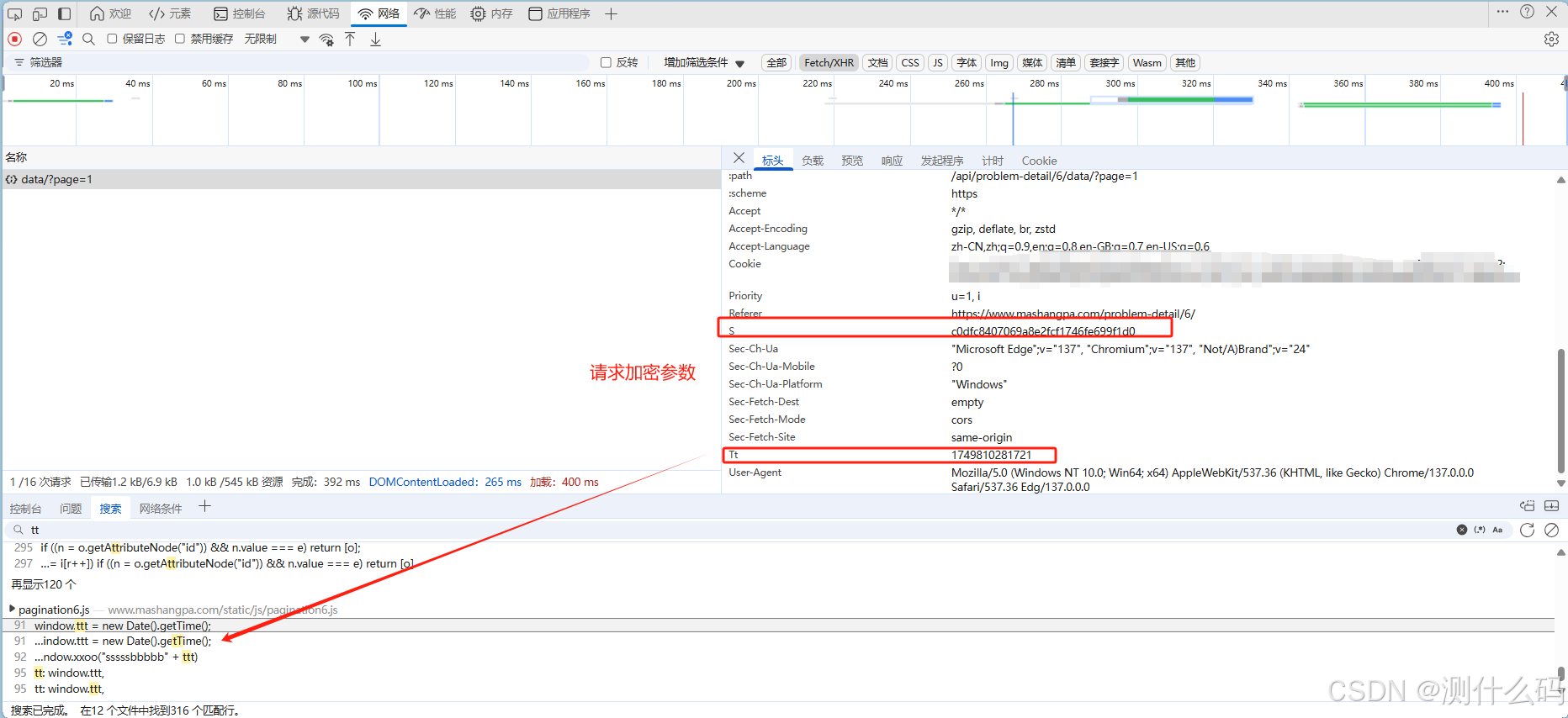Select the Other type filter button

(1185, 62)
